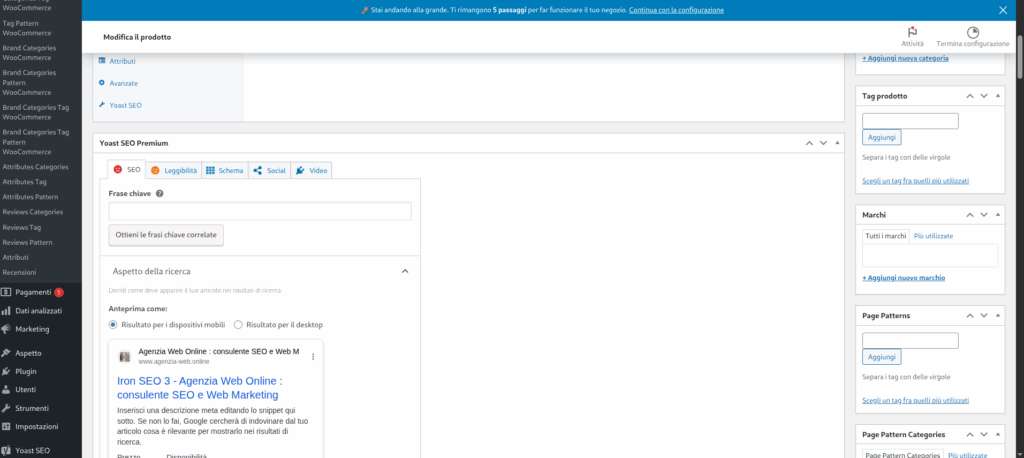
Task: Move Marchi panel down
Action: [984, 214]
